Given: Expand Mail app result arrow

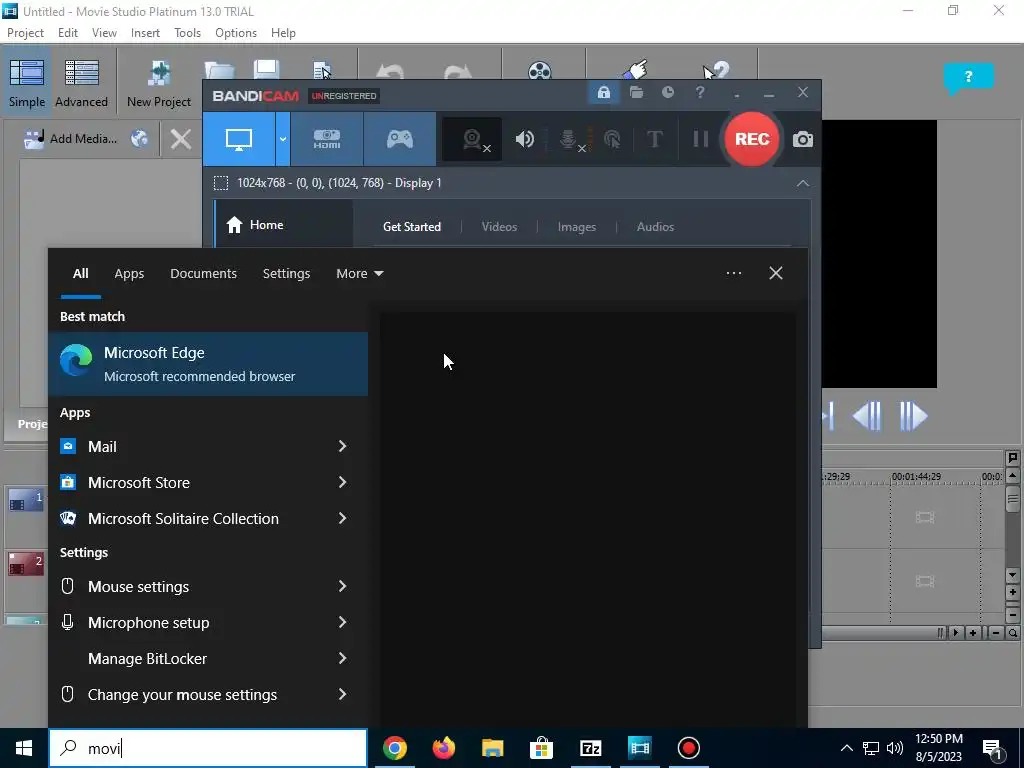Looking at the screenshot, I should [342, 446].
